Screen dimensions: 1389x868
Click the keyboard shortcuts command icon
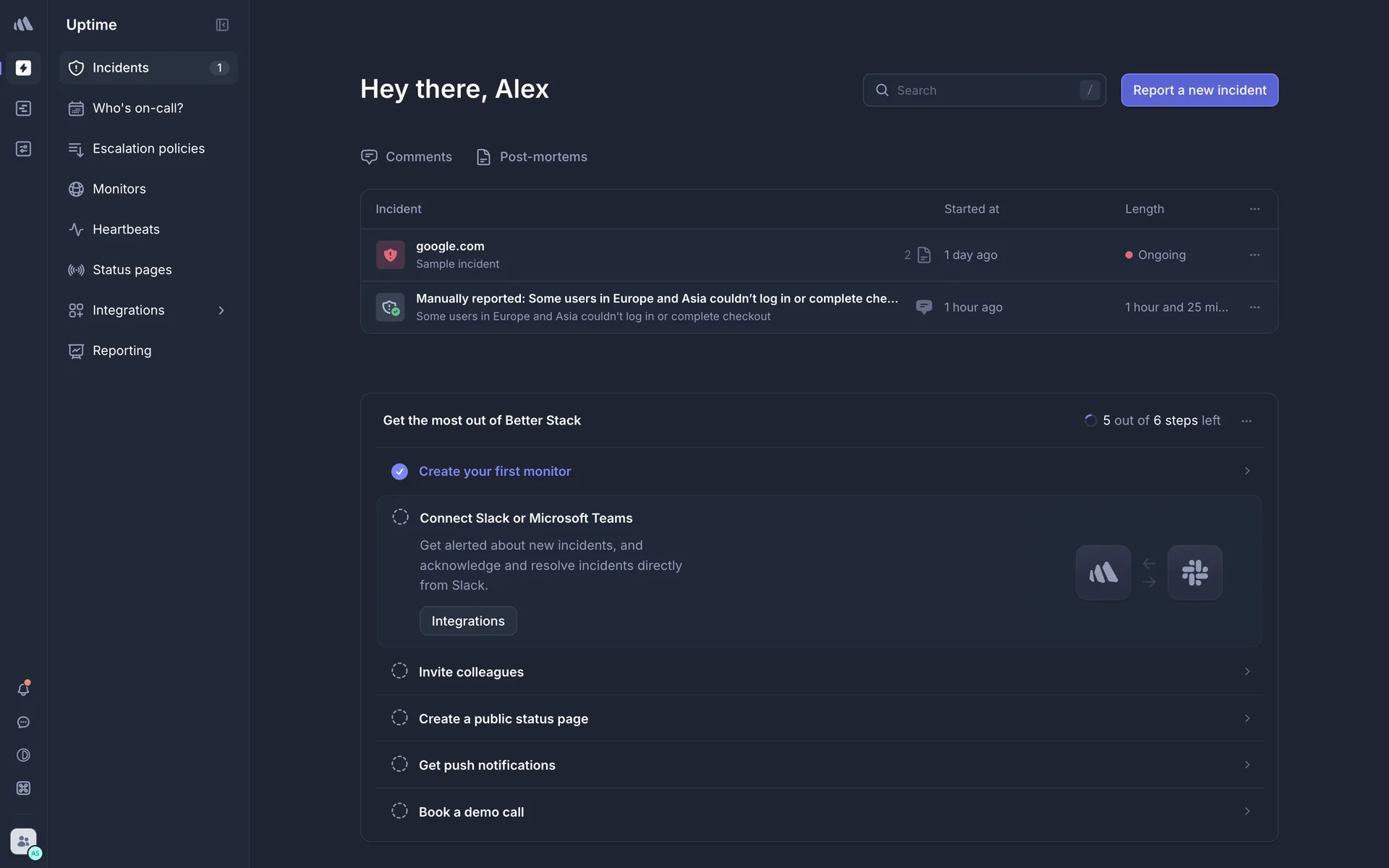tap(23, 788)
